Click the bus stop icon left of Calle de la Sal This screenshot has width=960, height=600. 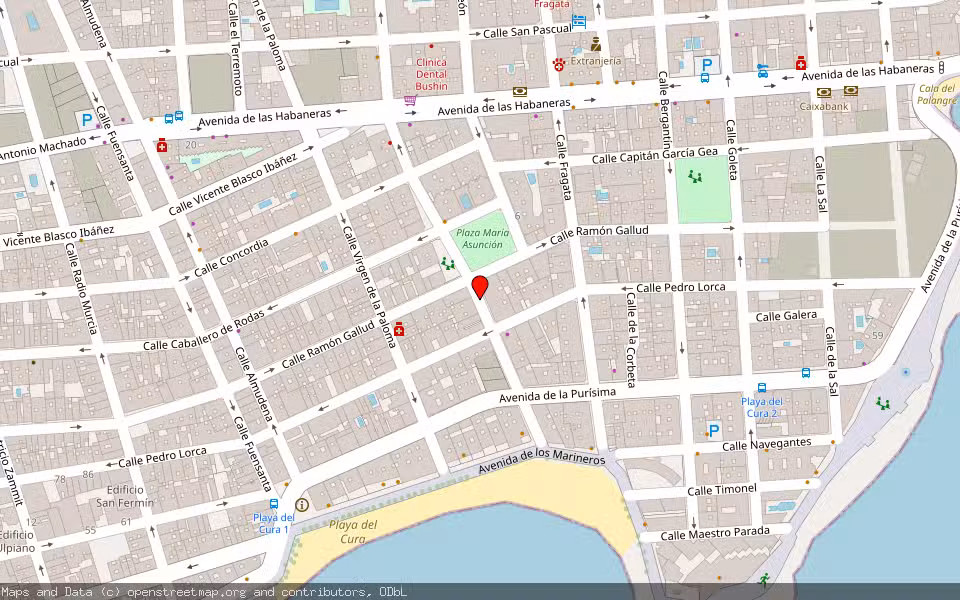(806, 373)
